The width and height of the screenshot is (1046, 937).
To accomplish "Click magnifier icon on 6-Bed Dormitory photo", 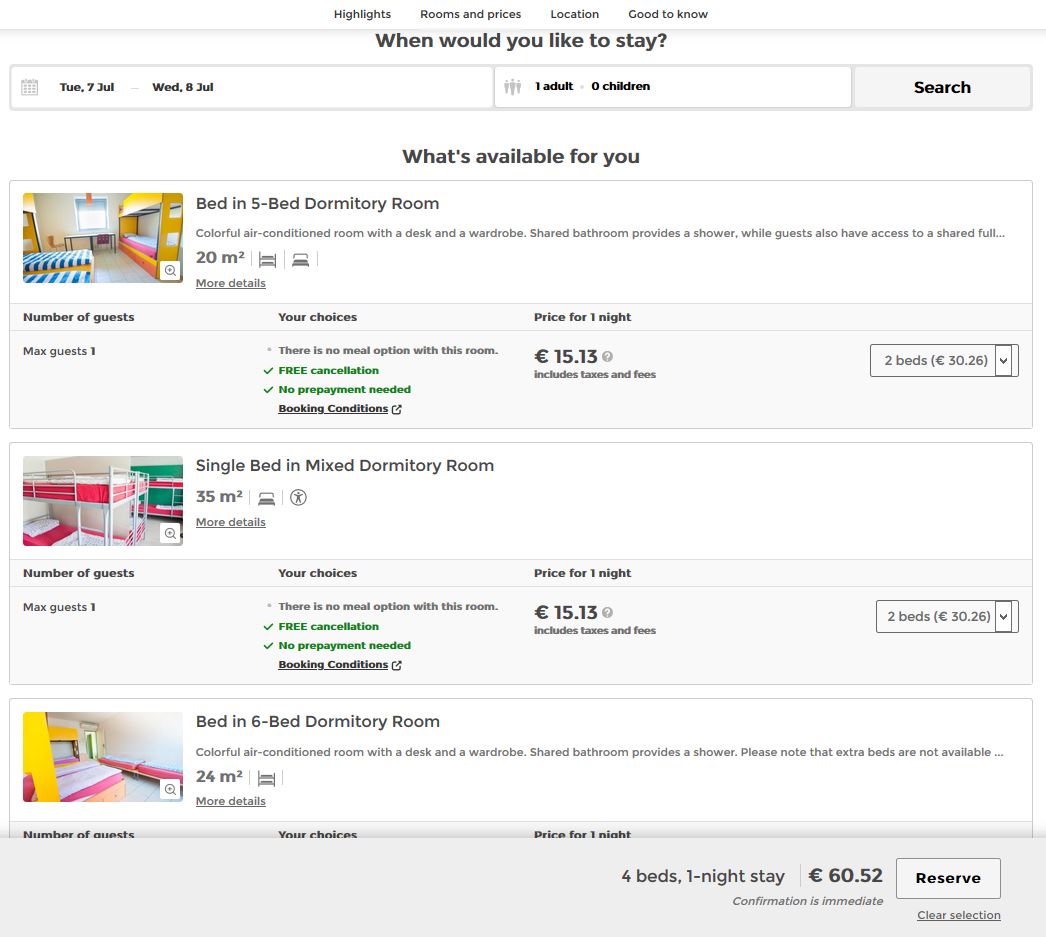I will 170,790.
